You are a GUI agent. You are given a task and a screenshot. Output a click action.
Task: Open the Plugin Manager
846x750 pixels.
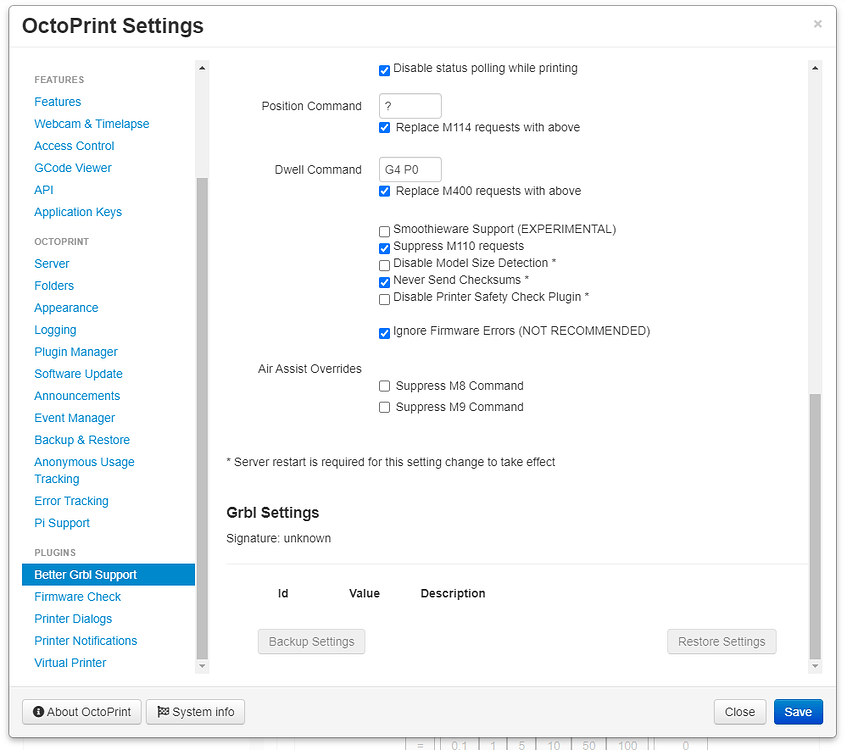(x=75, y=351)
